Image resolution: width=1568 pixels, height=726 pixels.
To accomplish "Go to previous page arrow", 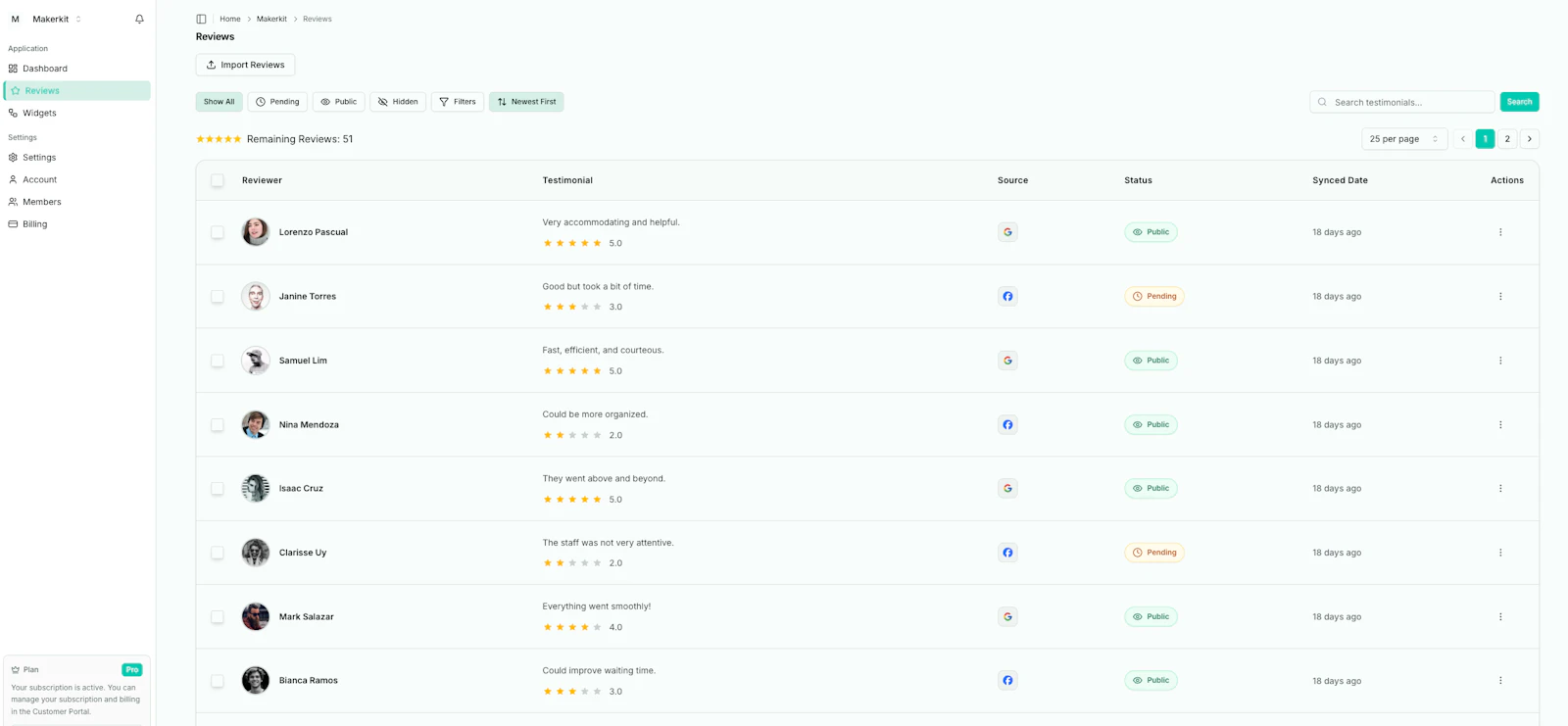I will tap(1463, 139).
